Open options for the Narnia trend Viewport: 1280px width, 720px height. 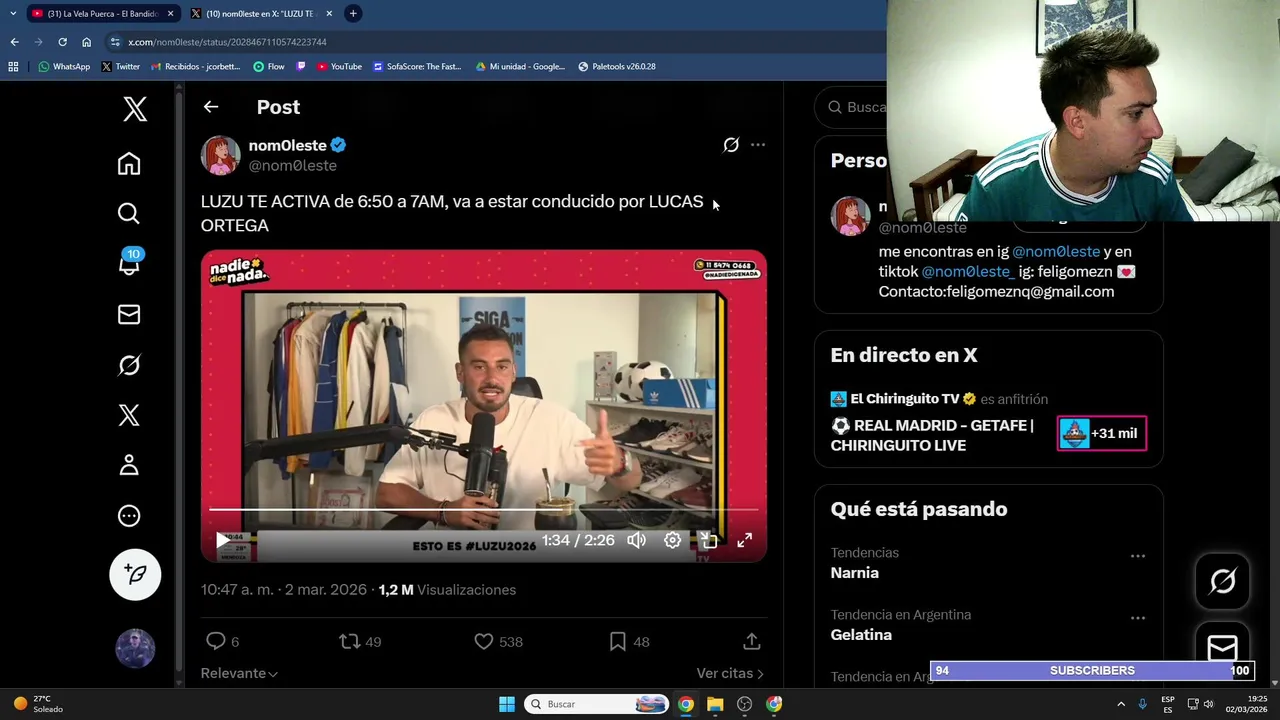point(1137,556)
